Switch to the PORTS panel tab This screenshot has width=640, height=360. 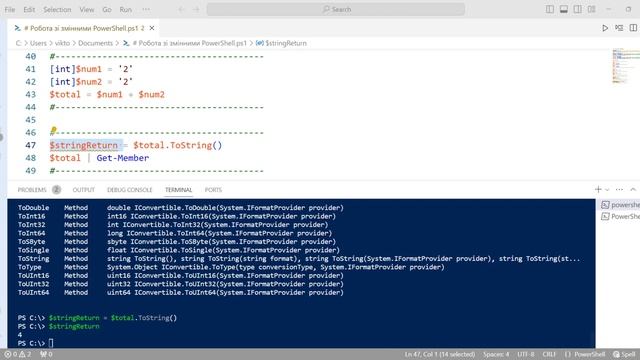tap(213, 190)
